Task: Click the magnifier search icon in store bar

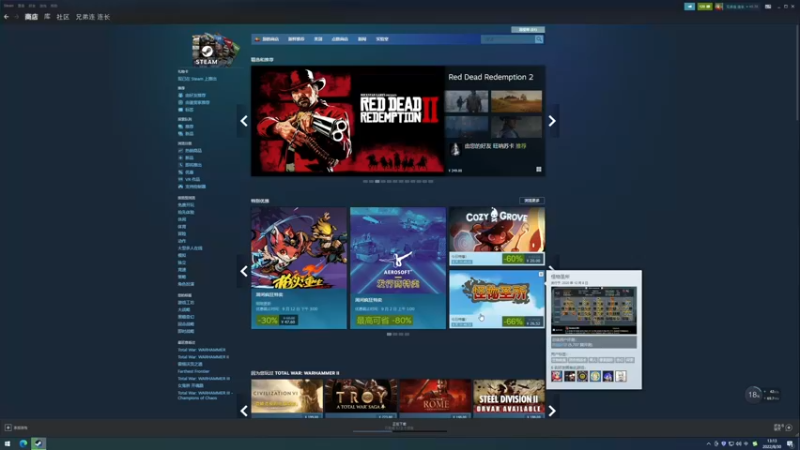Action: tap(539, 39)
